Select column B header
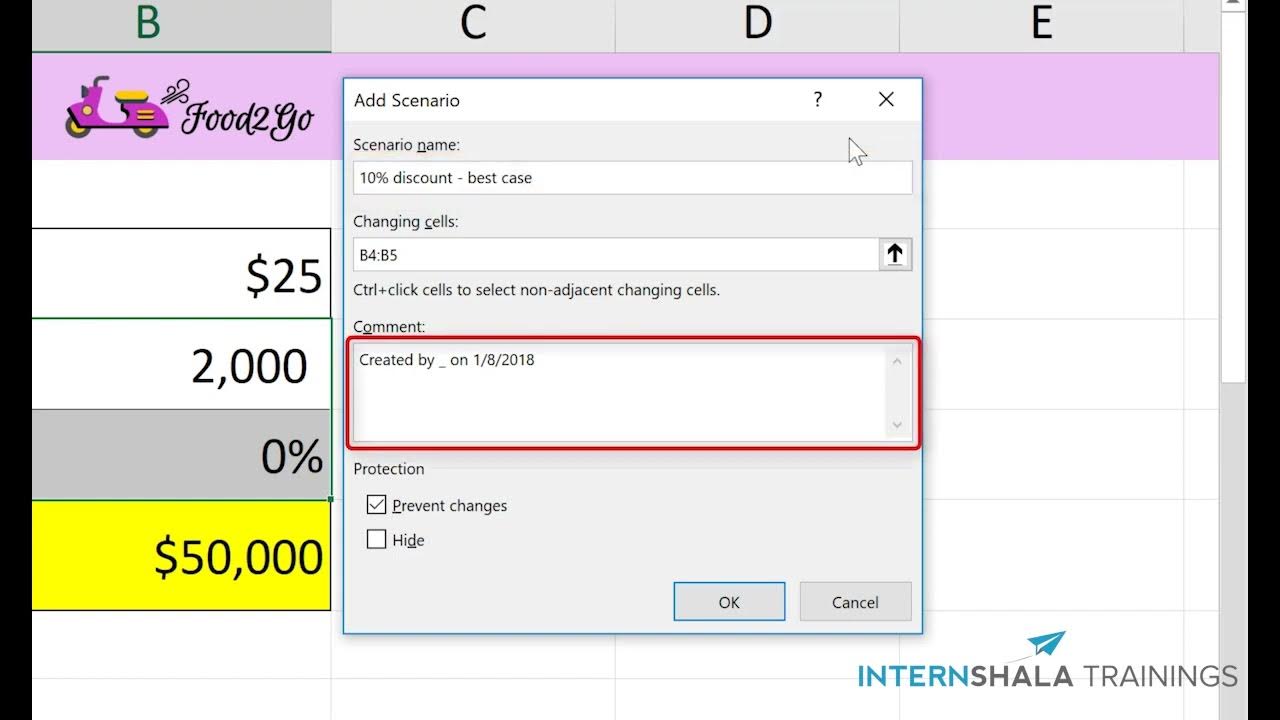 click(148, 23)
